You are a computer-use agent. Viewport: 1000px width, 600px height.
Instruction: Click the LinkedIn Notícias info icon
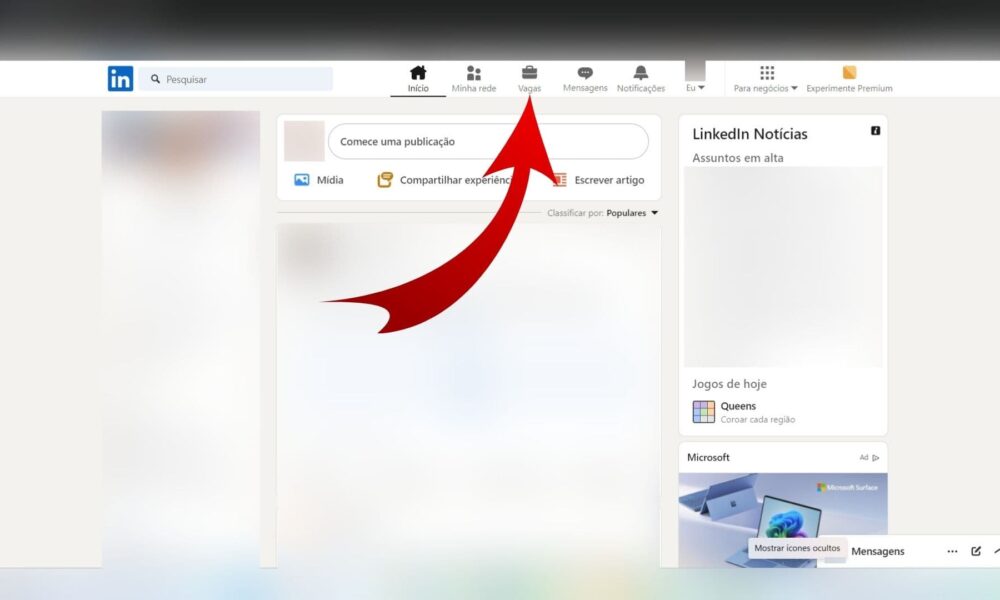[875, 131]
